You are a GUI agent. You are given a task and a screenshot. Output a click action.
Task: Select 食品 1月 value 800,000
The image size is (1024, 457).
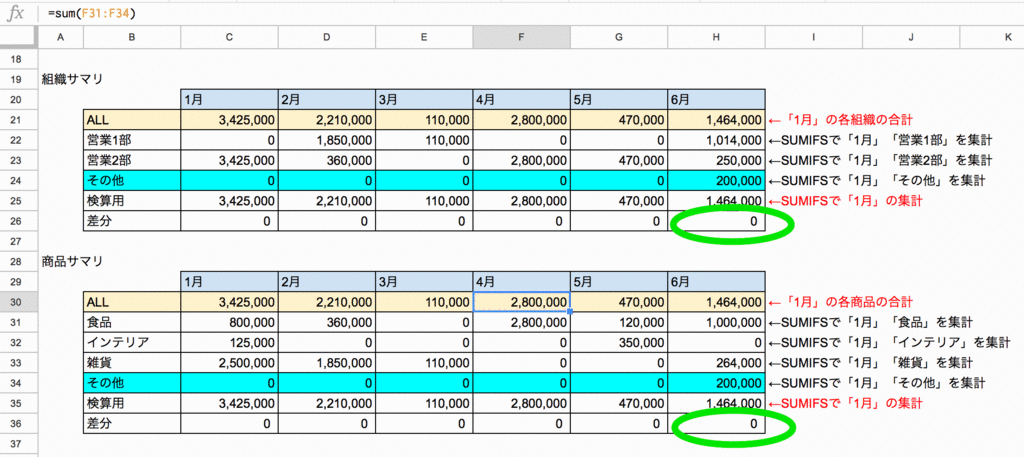coord(229,323)
